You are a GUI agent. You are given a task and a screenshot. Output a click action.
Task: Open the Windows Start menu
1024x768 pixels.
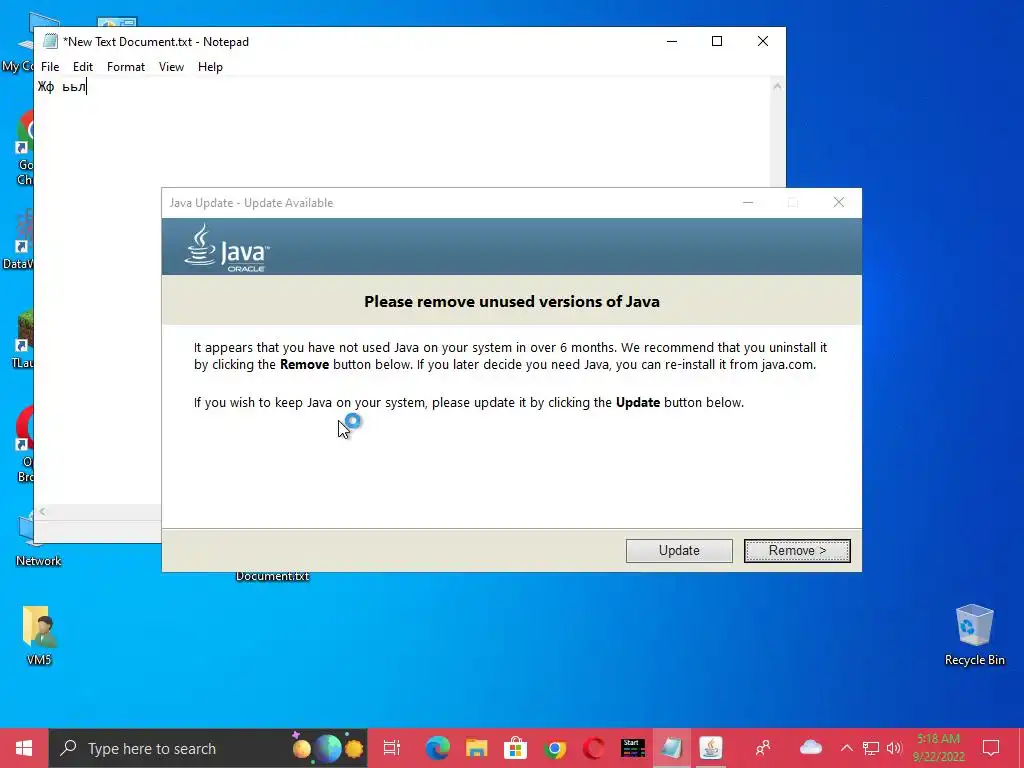(24, 748)
